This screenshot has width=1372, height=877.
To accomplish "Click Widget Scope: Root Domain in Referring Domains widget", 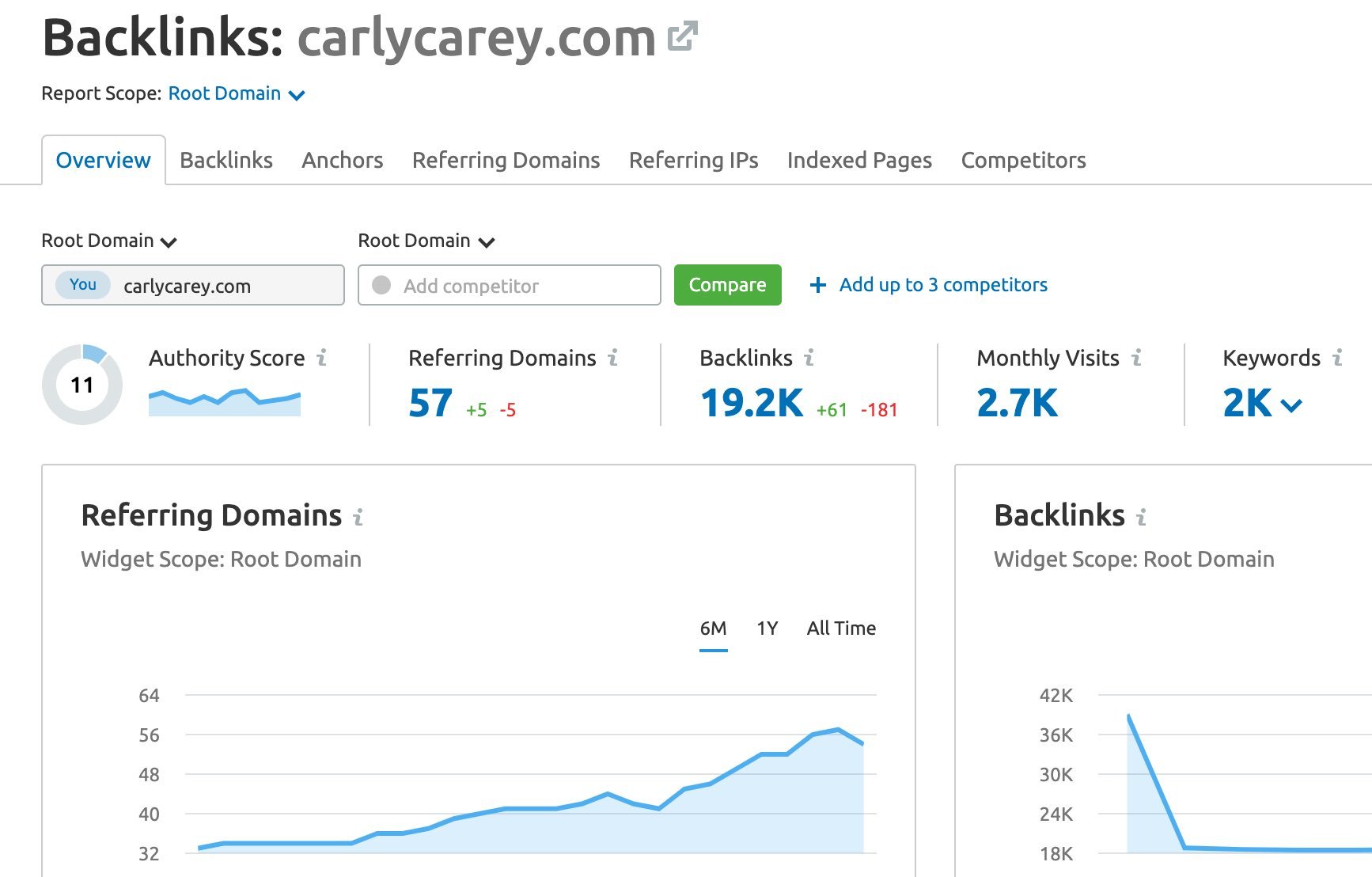I will [221, 560].
